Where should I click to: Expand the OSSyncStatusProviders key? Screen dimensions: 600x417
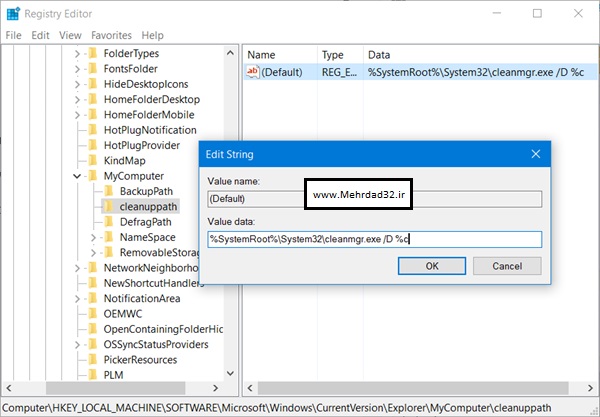pos(77,344)
